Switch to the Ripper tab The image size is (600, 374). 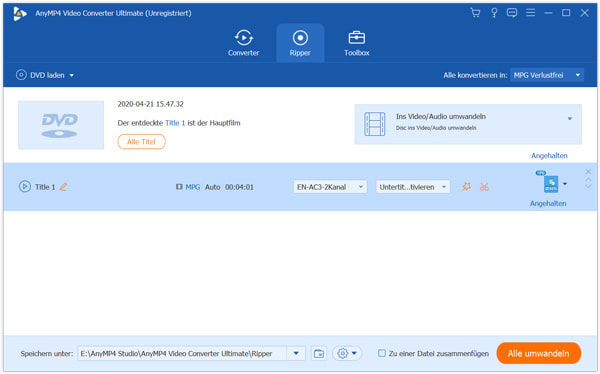[x=300, y=43]
